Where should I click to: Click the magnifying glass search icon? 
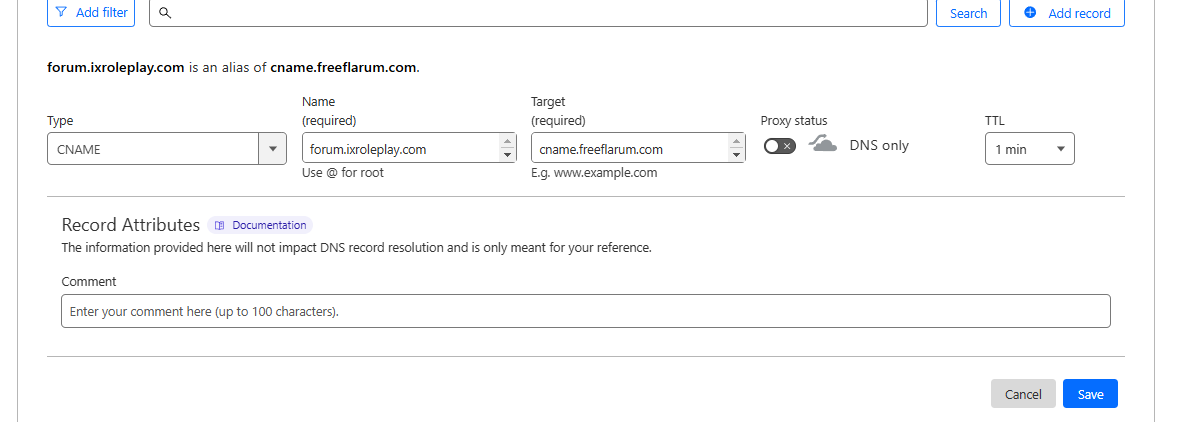click(x=165, y=13)
